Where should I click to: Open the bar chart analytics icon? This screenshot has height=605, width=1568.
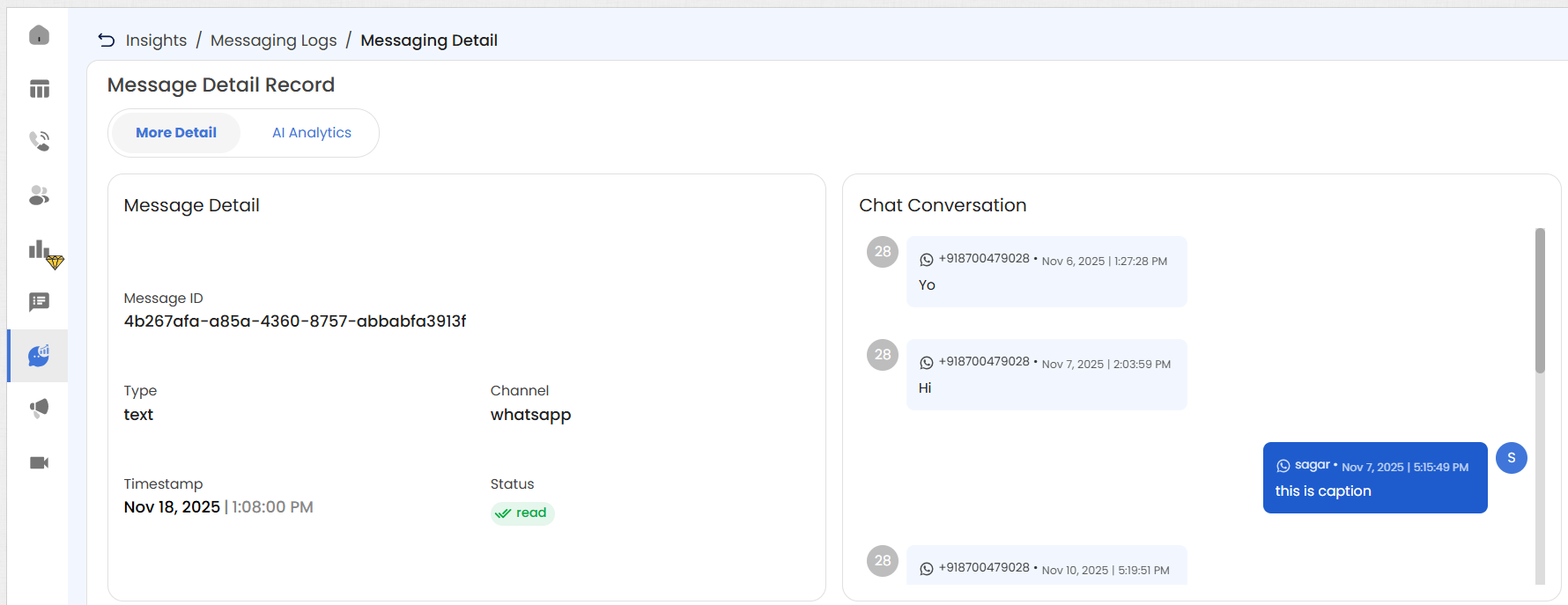click(x=39, y=250)
